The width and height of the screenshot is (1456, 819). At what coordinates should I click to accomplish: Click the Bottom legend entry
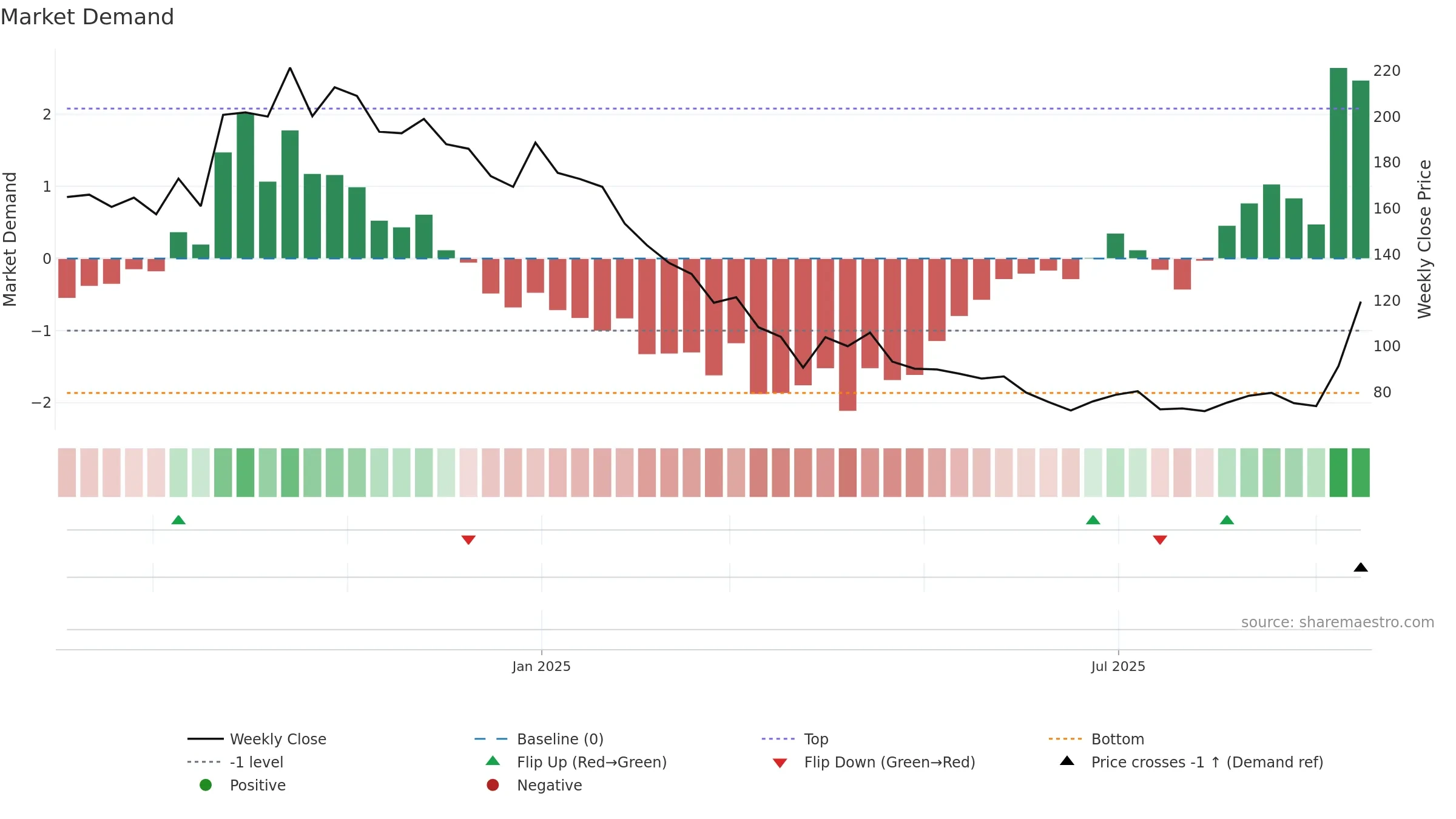pos(1096,739)
